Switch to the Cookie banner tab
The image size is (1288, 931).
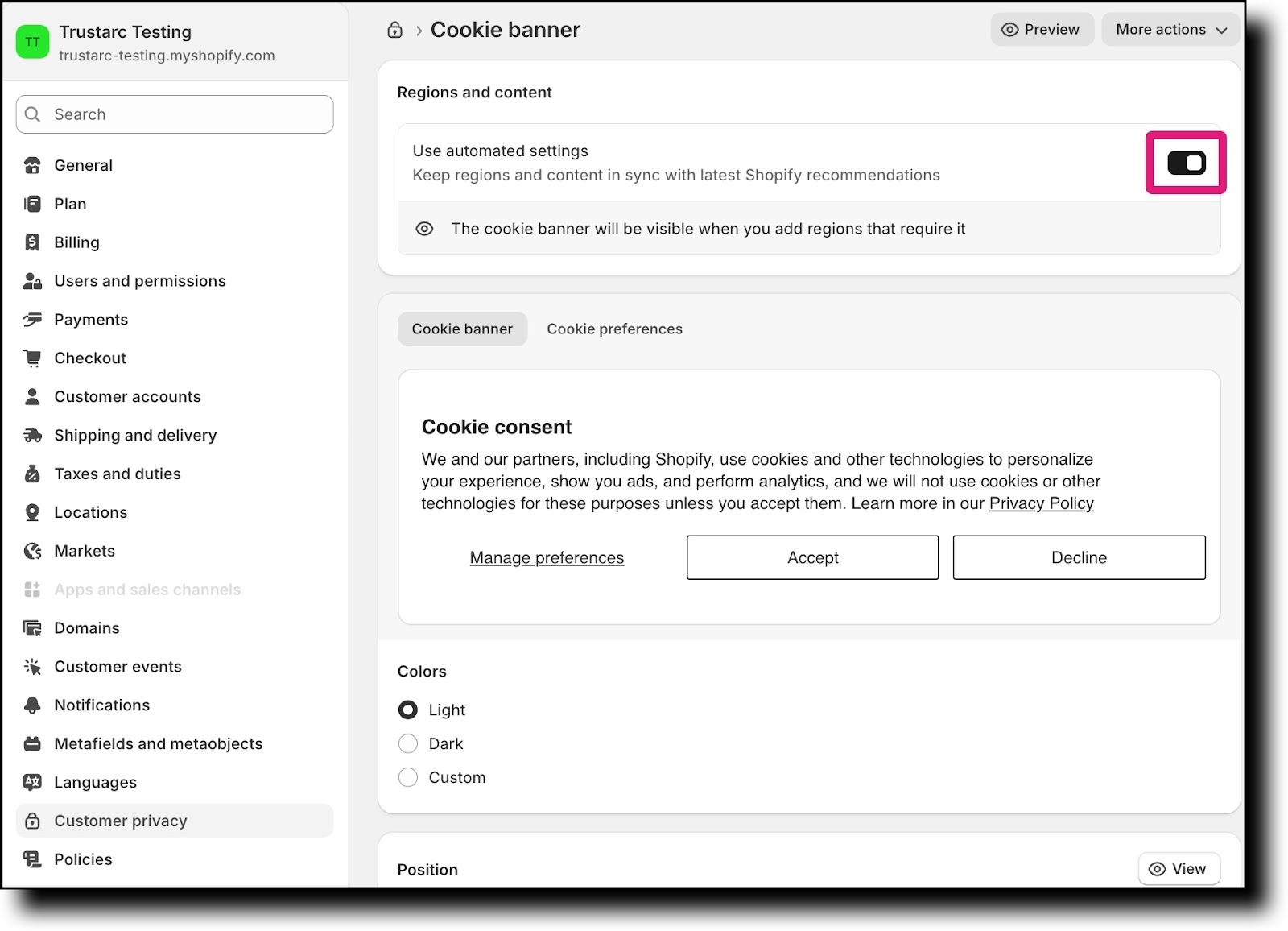click(462, 329)
